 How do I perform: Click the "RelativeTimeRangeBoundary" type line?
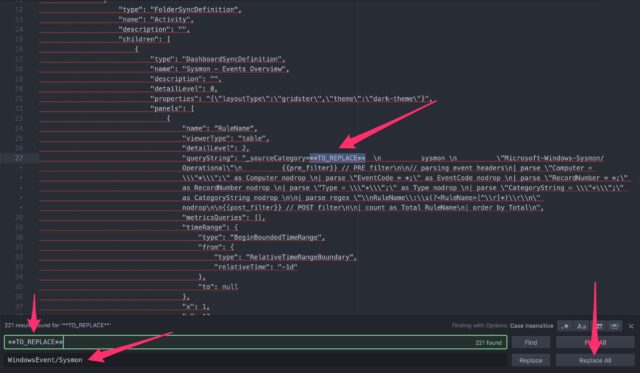pos(285,257)
